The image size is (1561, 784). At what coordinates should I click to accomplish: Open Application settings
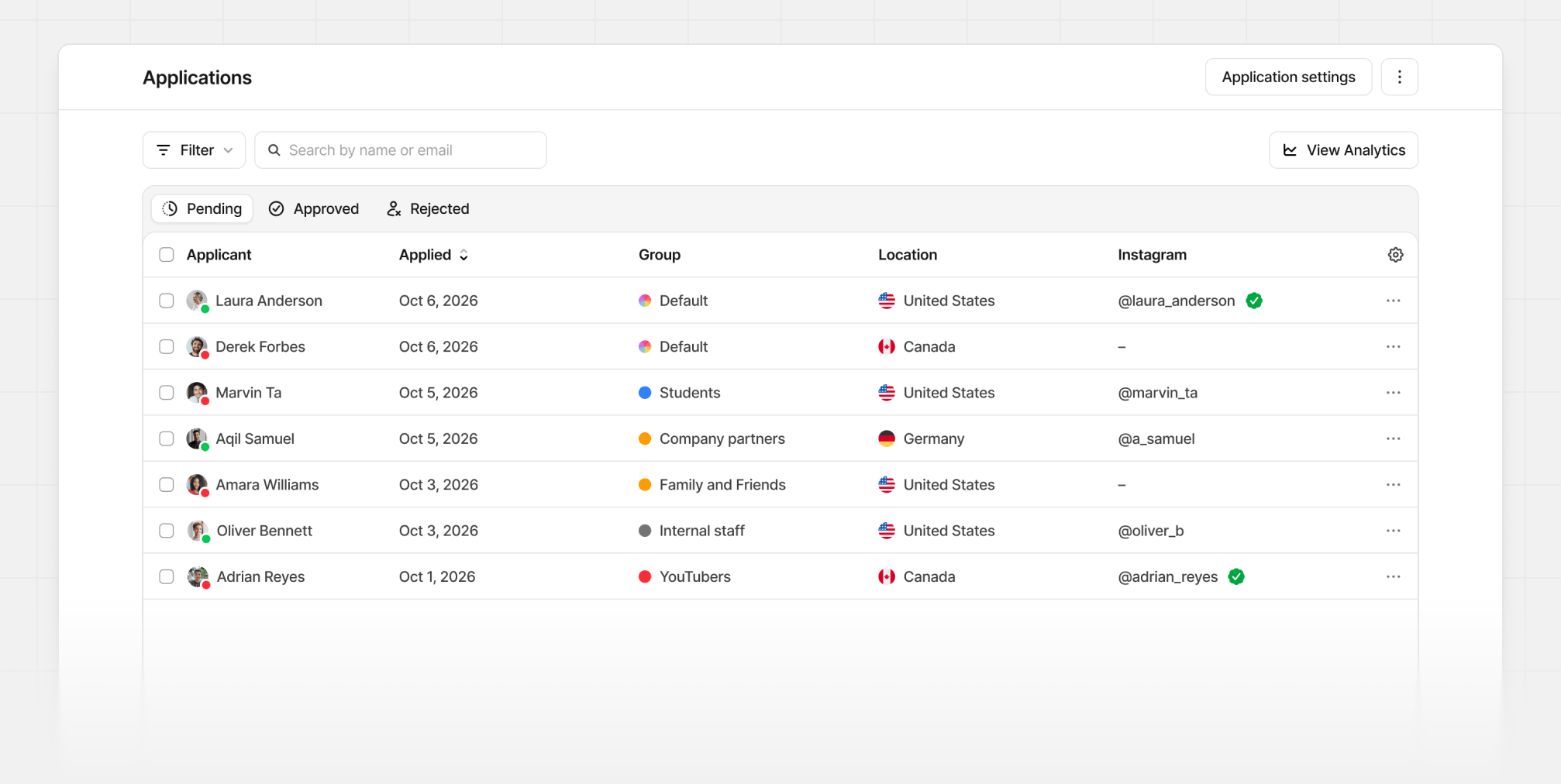coord(1288,77)
